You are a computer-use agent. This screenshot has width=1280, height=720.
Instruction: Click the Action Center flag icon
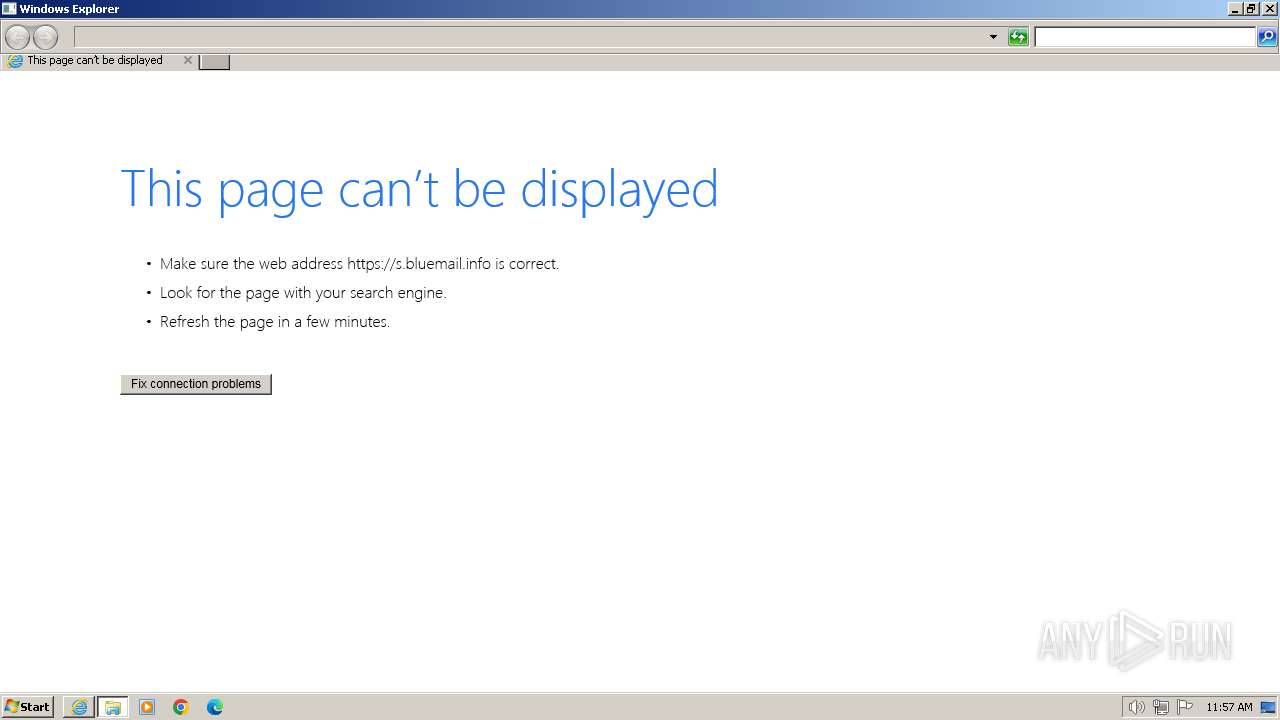tap(1185, 707)
